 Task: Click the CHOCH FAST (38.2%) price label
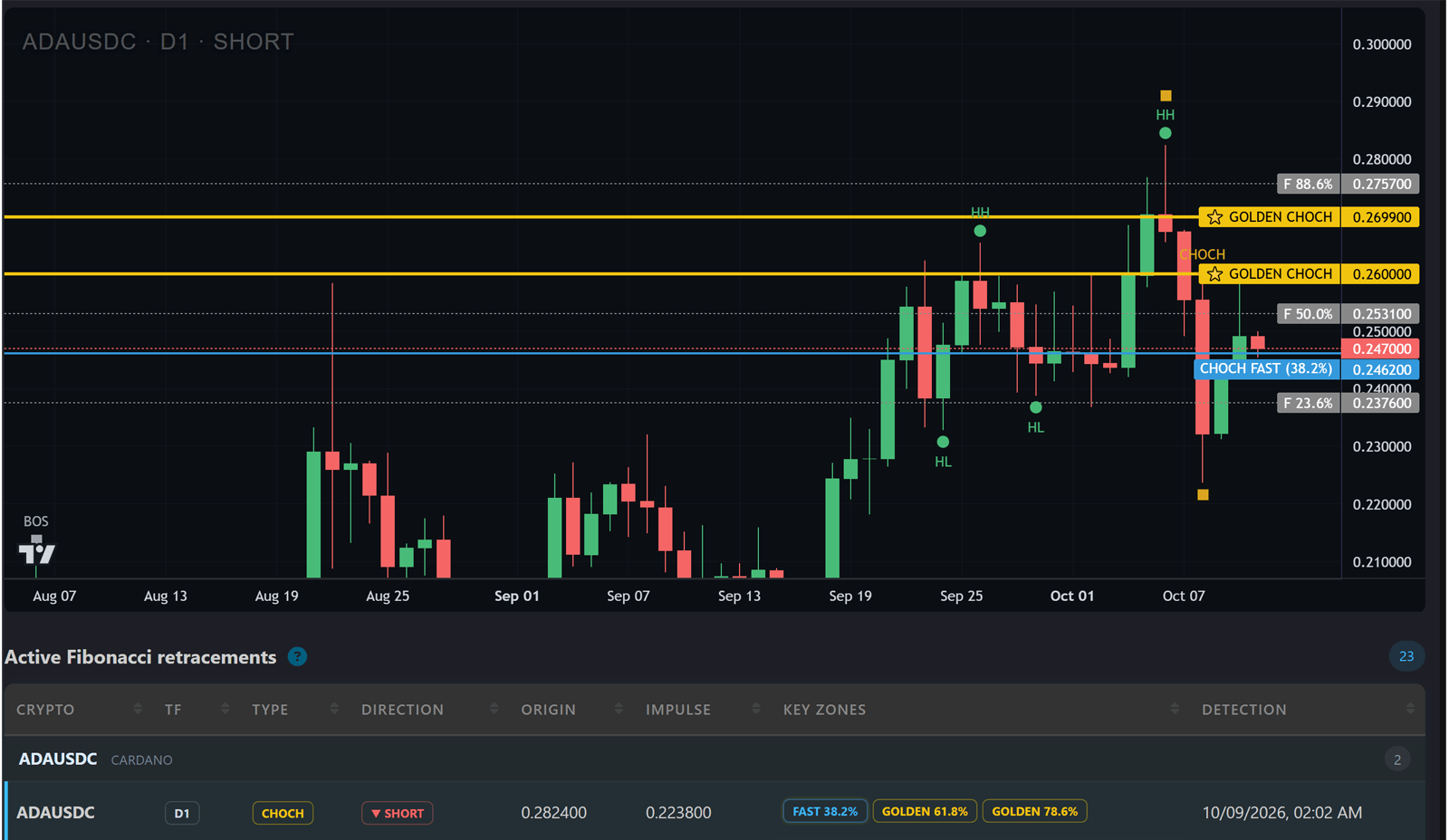click(x=1266, y=369)
